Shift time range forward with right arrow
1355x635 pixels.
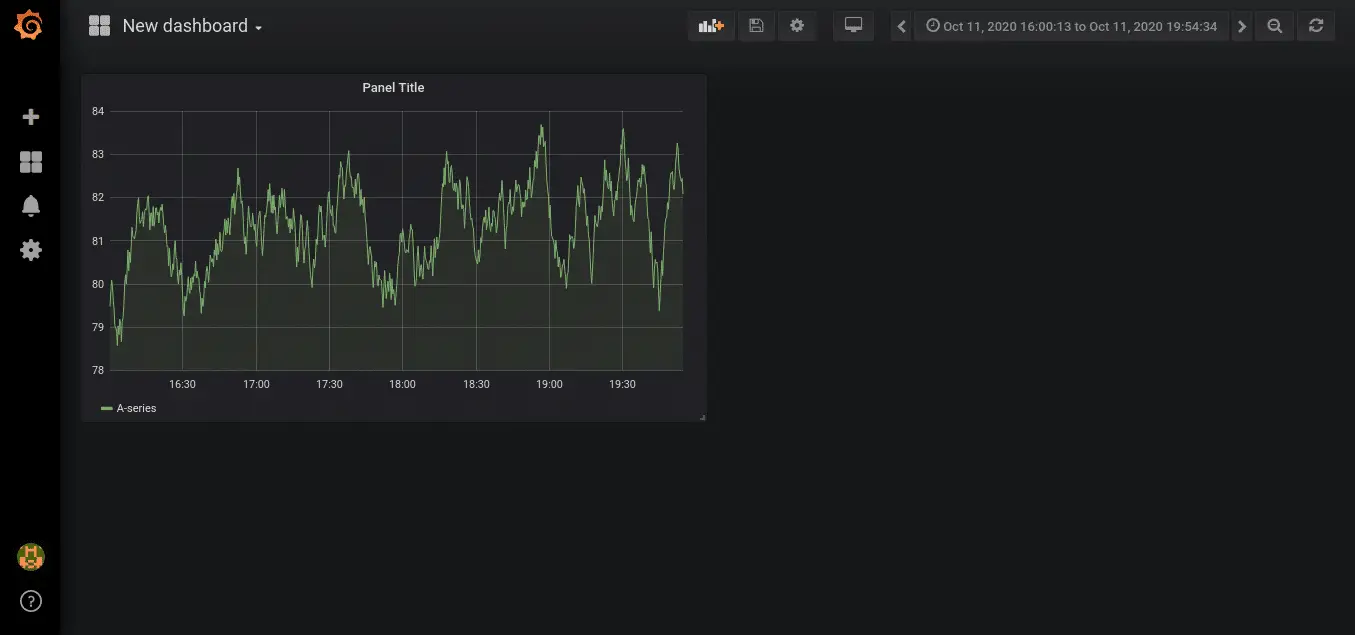click(1241, 25)
